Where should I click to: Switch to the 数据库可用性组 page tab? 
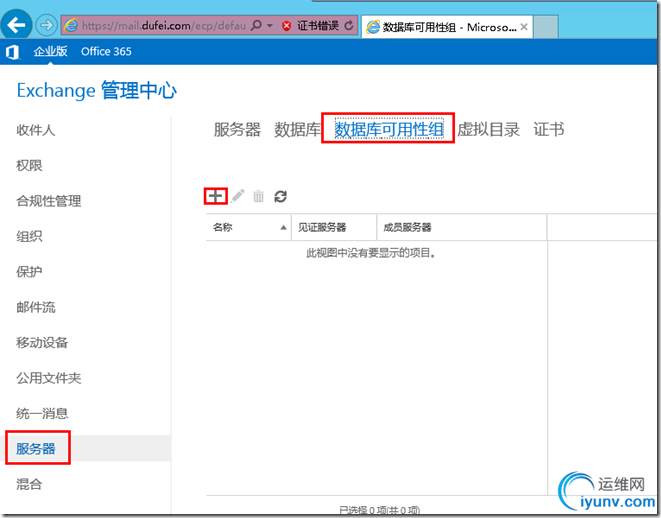(x=389, y=129)
